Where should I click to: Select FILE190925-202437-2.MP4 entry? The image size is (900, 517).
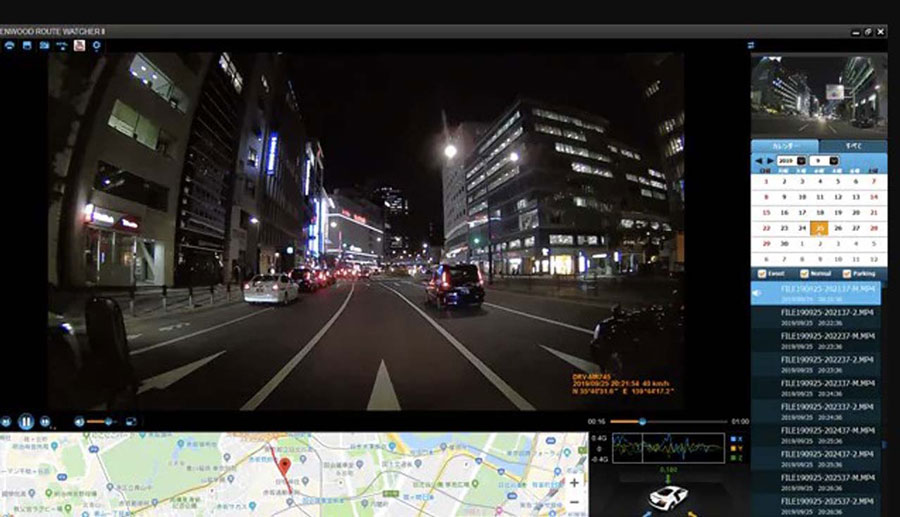click(x=816, y=458)
